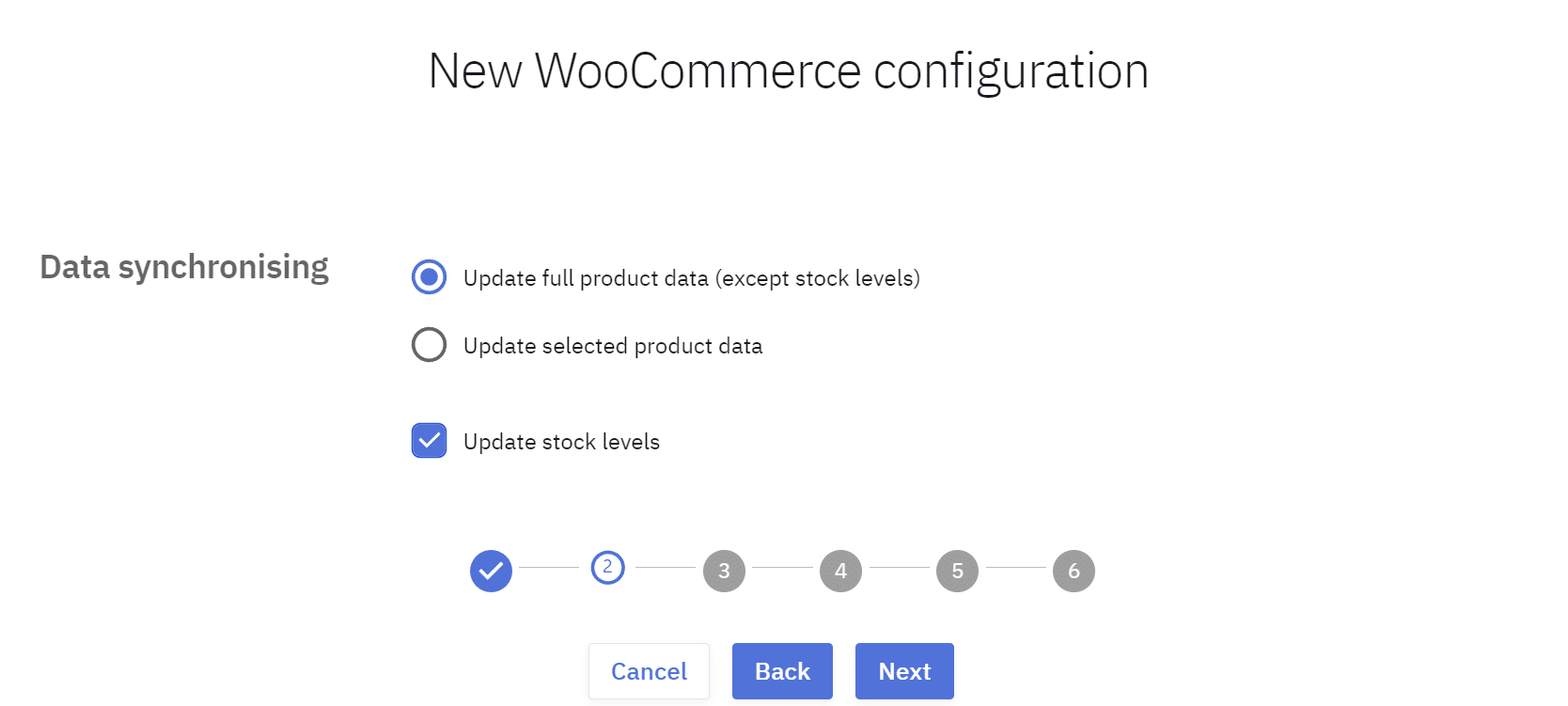
Task: Jump to step 3 circle
Action: pos(724,571)
